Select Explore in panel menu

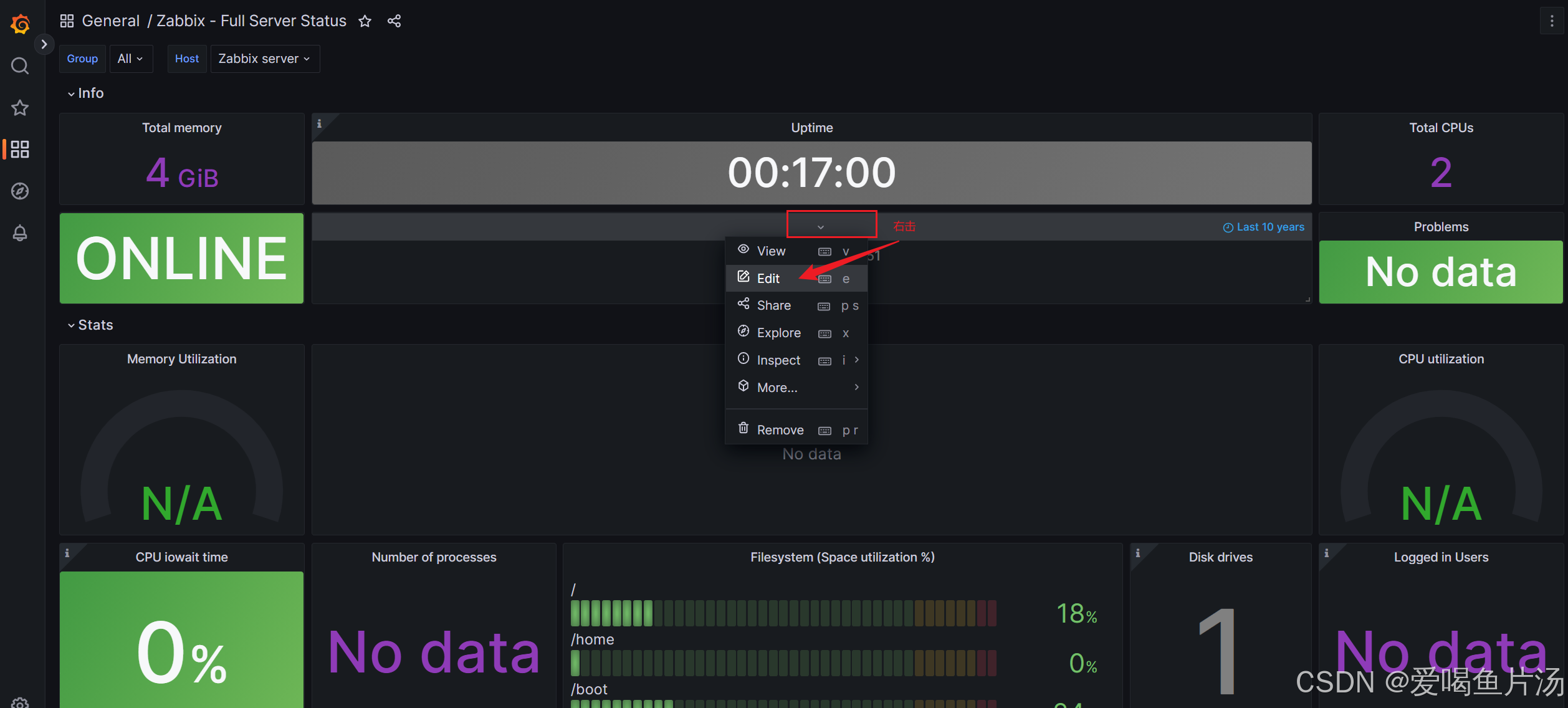pyautogui.click(x=796, y=333)
